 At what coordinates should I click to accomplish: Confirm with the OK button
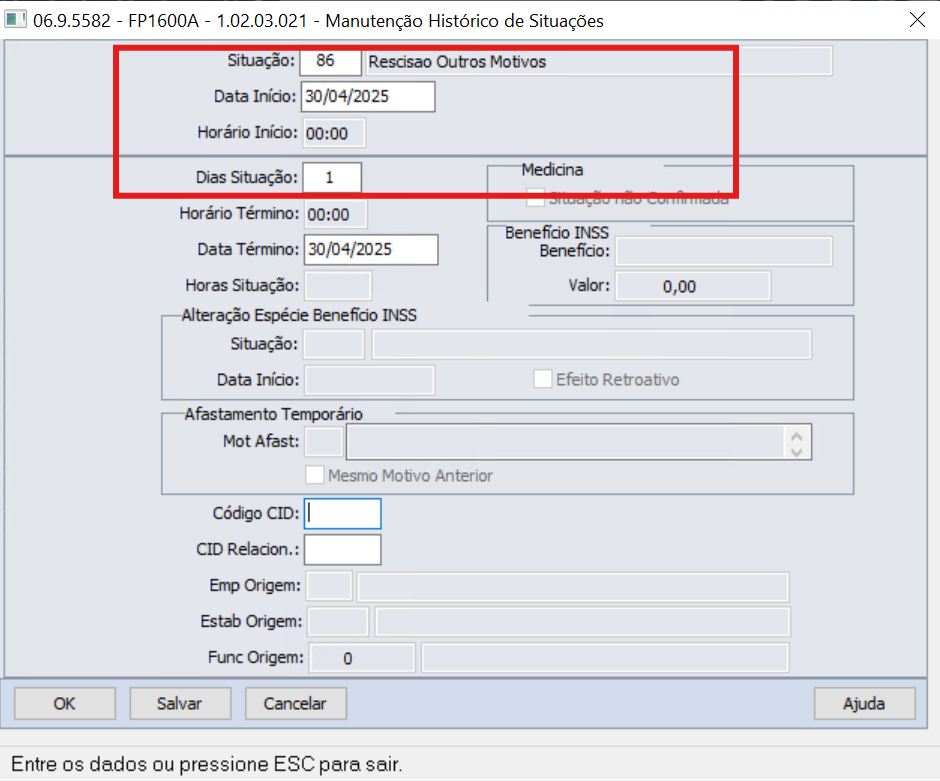tap(65, 704)
